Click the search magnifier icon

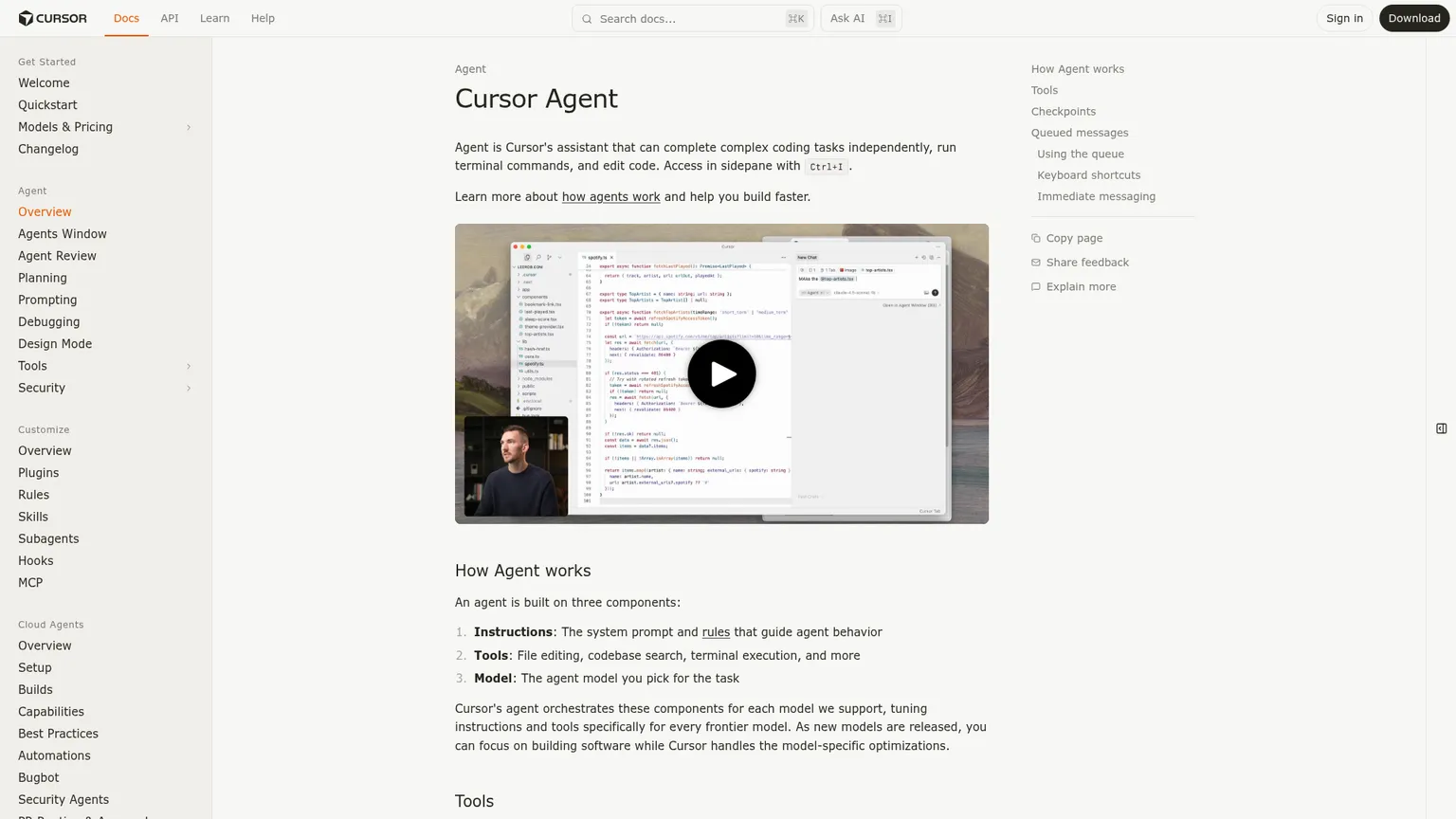[587, 19]
